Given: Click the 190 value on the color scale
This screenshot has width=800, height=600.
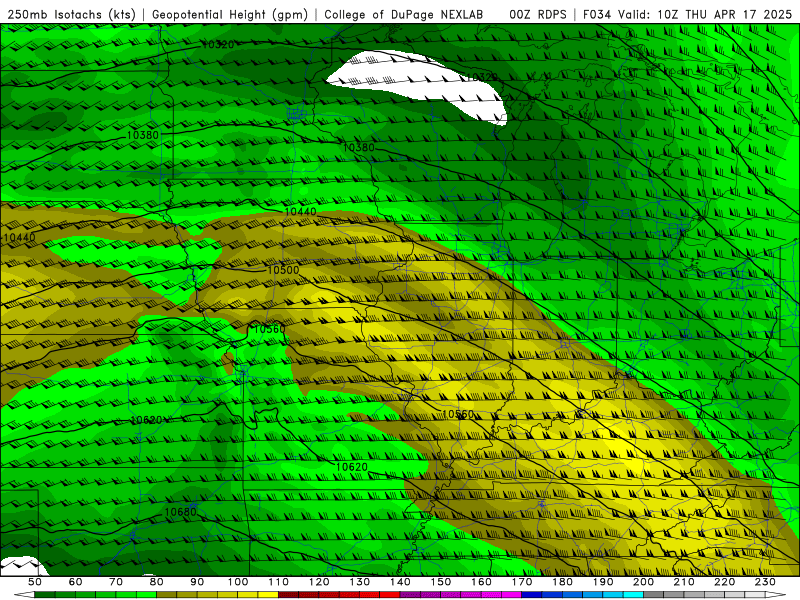Looking at the screenshot, I should point(603,582).
